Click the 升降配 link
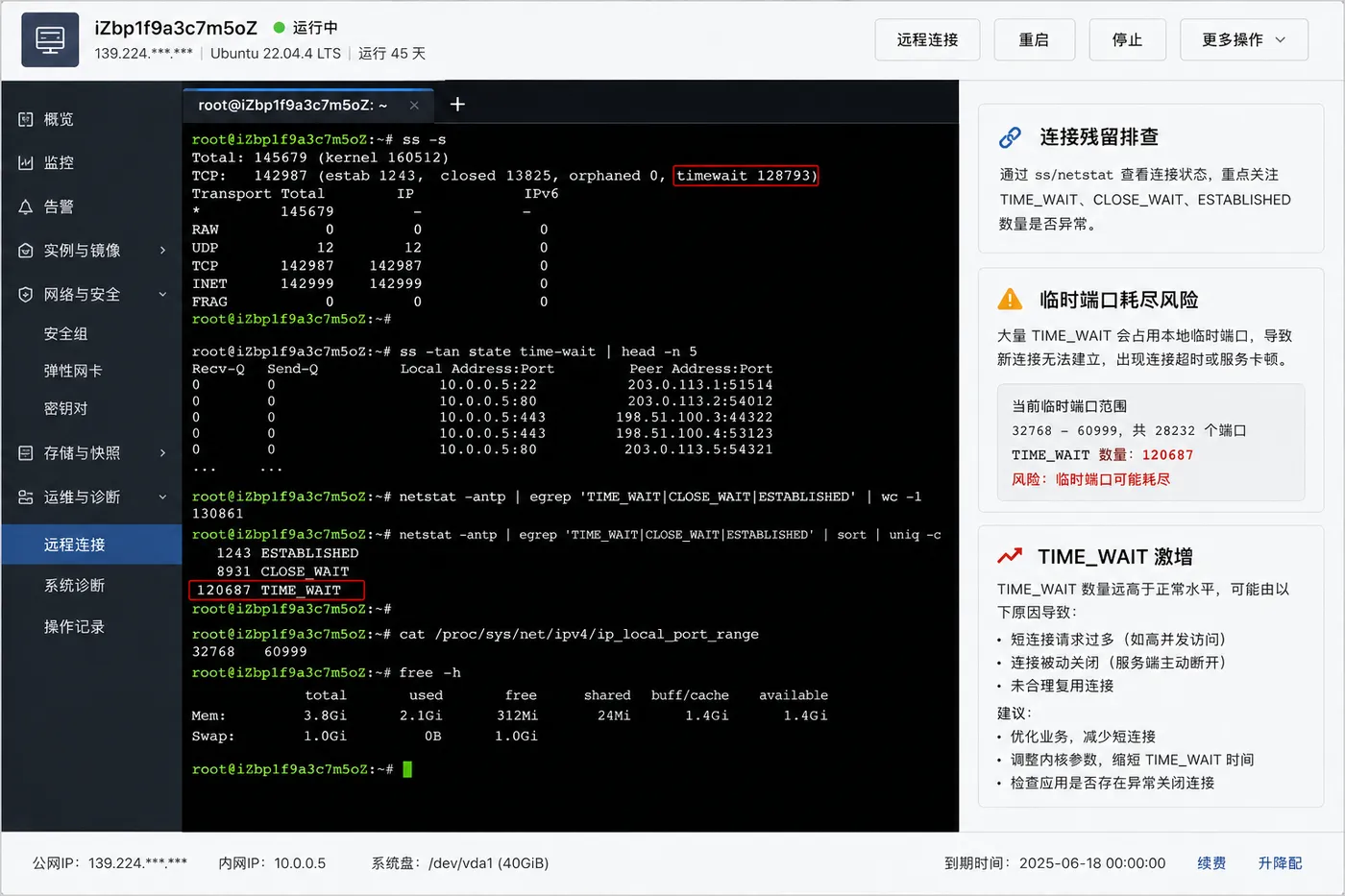Viewport: 1345px width, 896px height. [1280, 863]
